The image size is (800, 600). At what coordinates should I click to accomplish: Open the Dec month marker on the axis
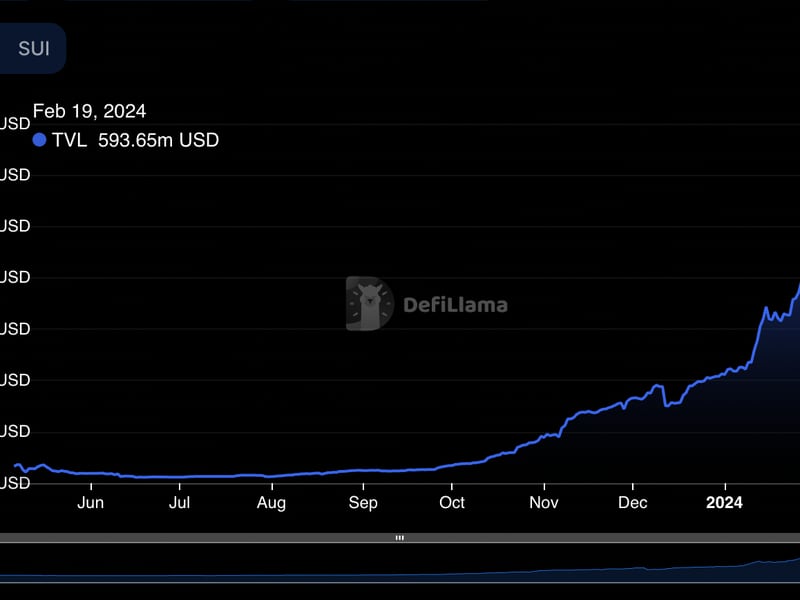(x=633, y=503)
